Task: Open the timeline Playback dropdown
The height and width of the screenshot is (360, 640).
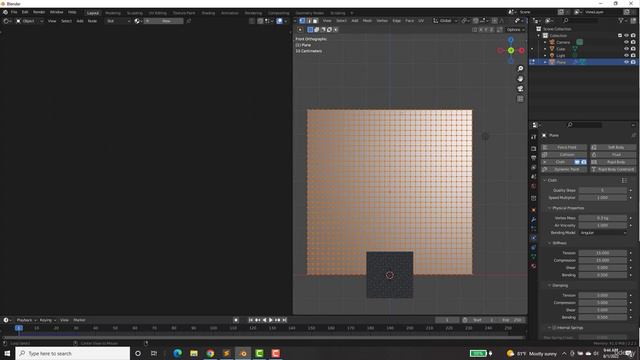Action: click(26, 320)
